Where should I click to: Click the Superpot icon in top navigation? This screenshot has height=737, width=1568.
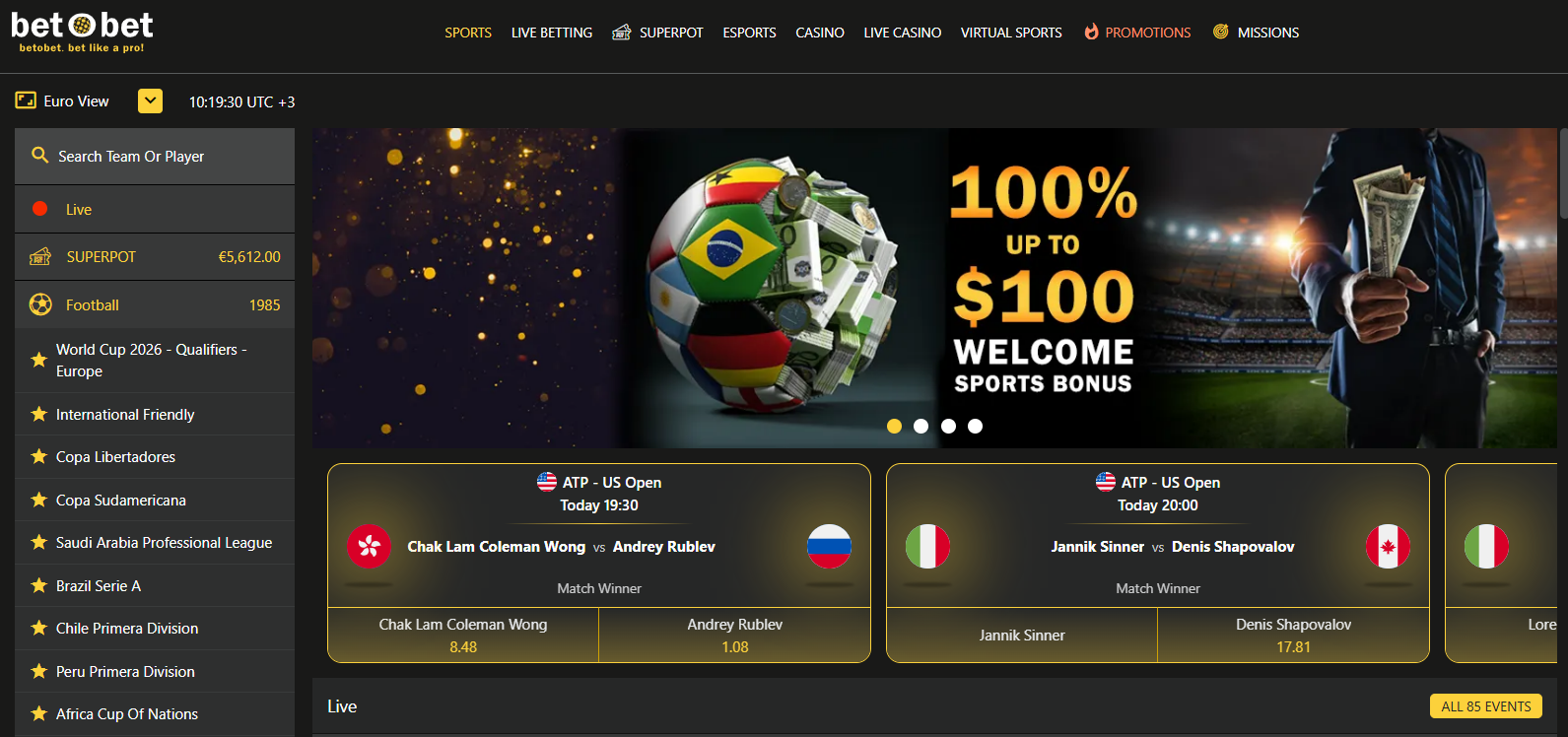[621, 33]
